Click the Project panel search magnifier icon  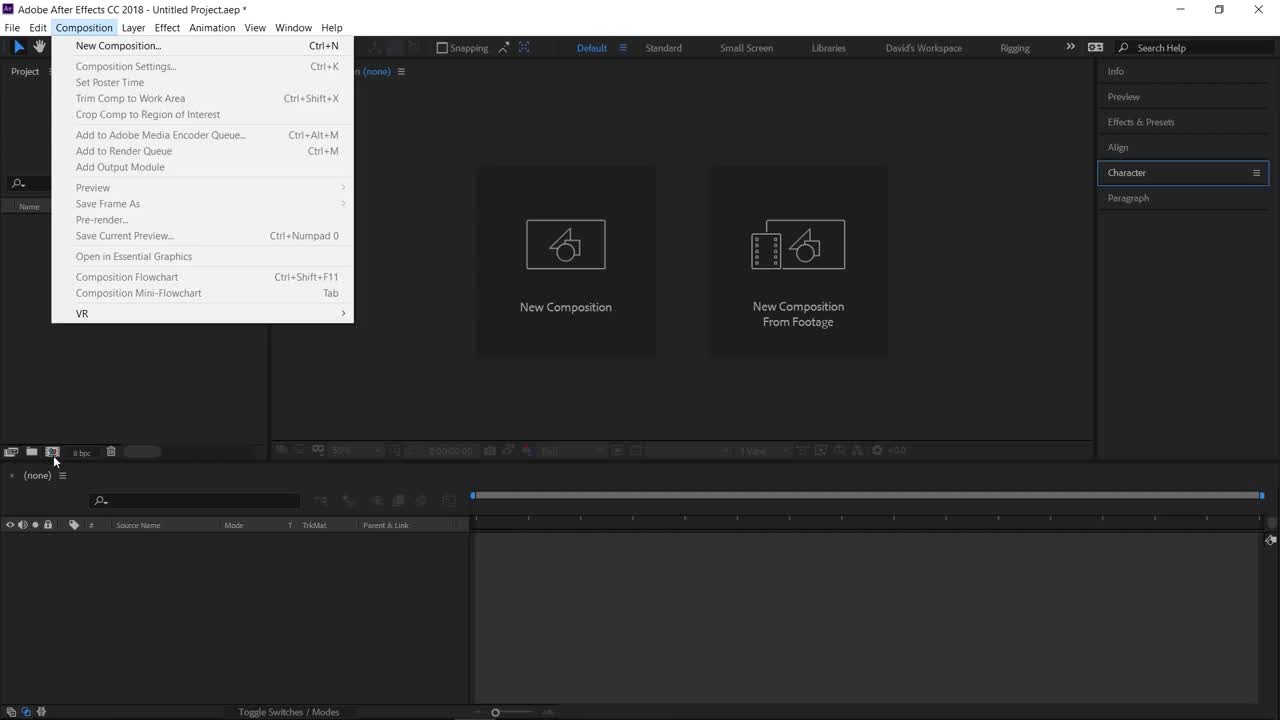pos(18,184)
